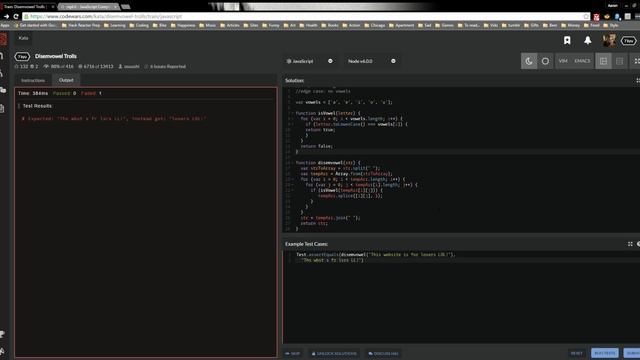Click the bookmark icon in Codewars header
This screenshot has height=360, width=640.
click(x=567, y=40)
